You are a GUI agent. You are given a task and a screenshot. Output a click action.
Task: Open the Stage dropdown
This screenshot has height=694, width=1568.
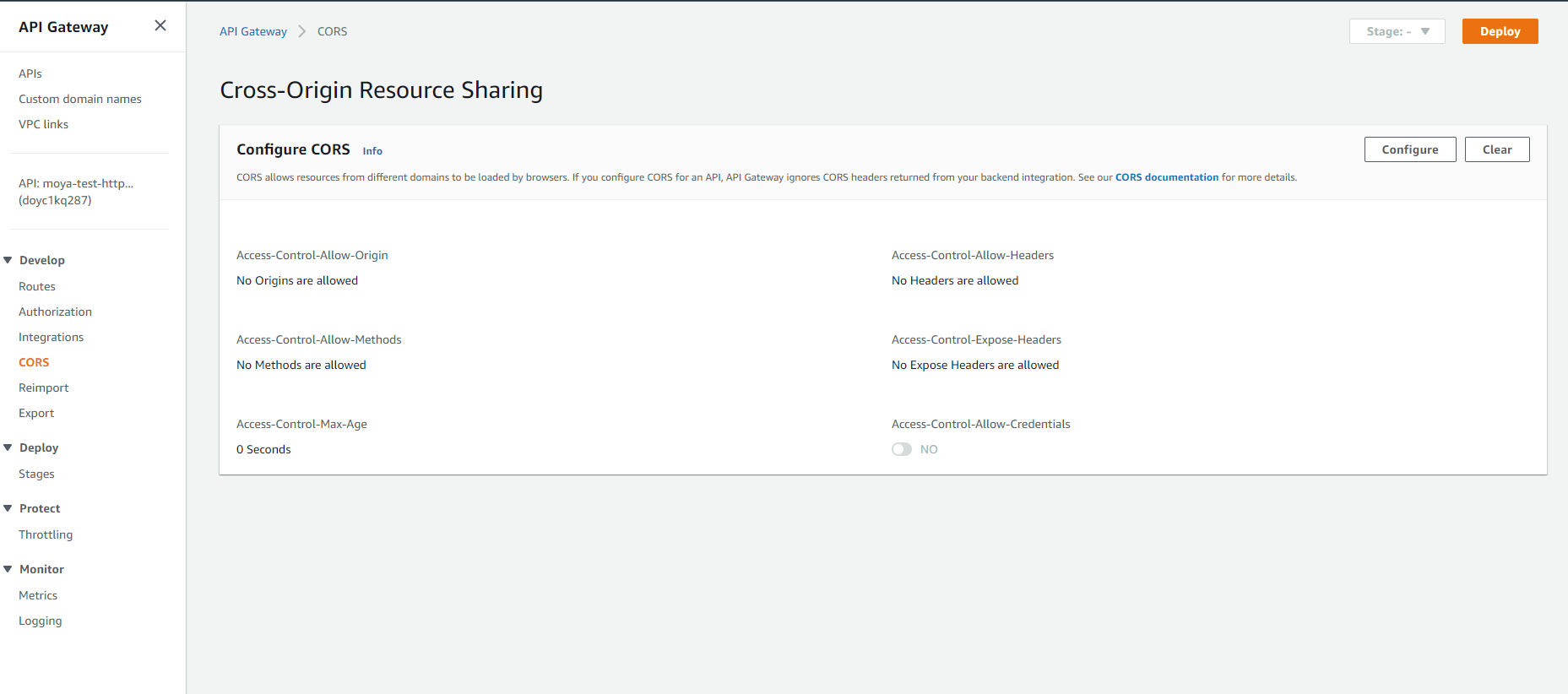coord(1397,31)
